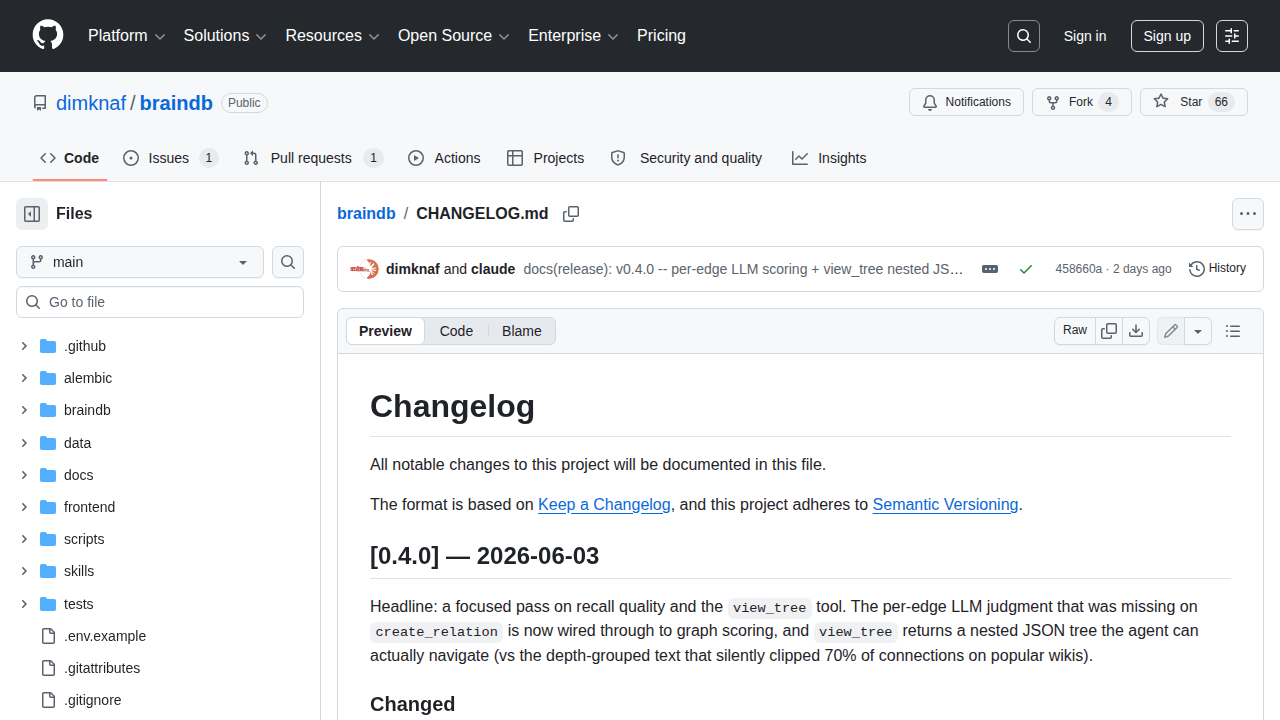The width and height of the screenshot is (1280, 720).
Task: Open the dimknaf owner link
Action: tap(91, 102)
